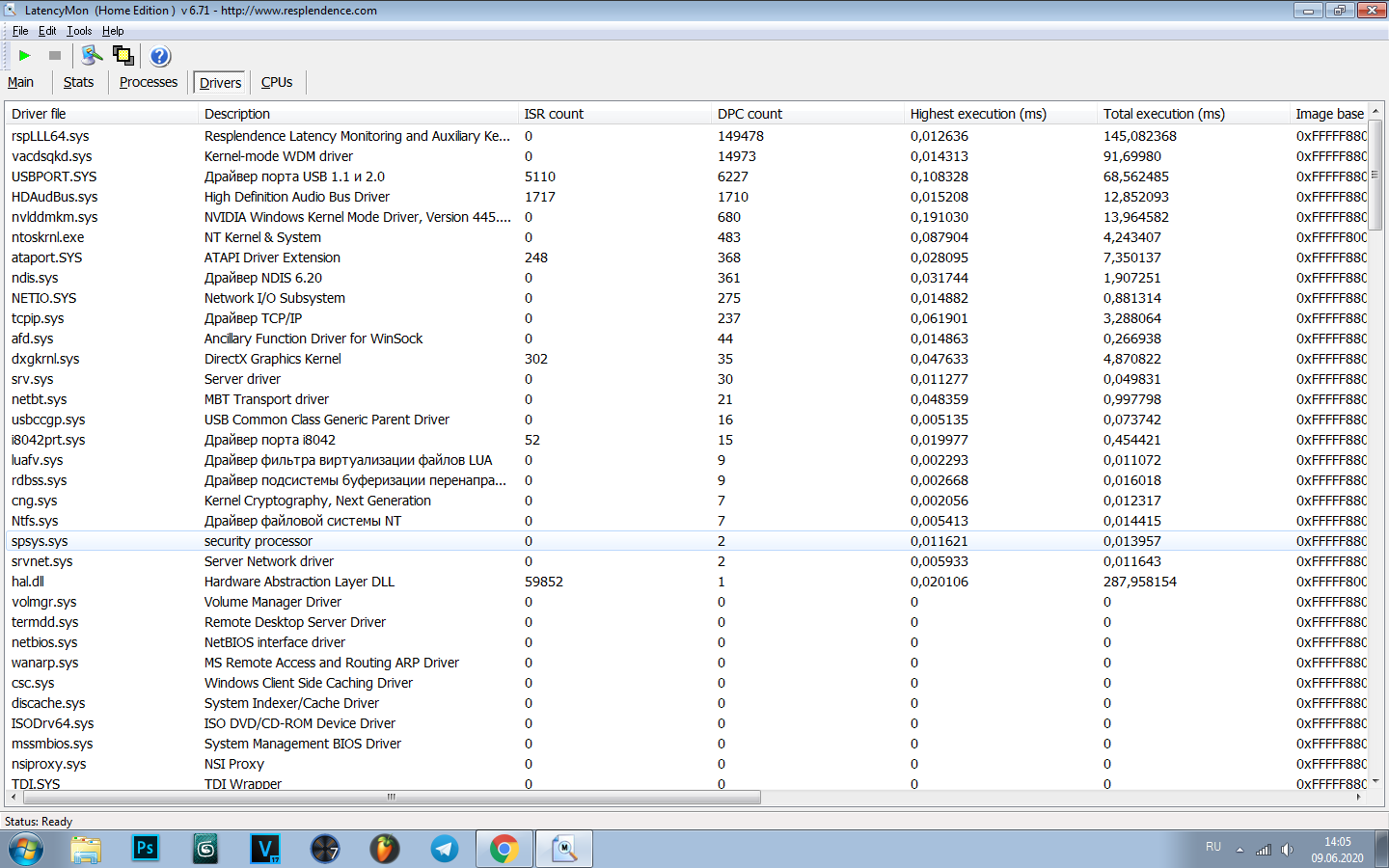The height and width of the screenshot is (868, 1389).
Task: Click the horizontal scrollbar thumb
Action: tap(391, 798)
